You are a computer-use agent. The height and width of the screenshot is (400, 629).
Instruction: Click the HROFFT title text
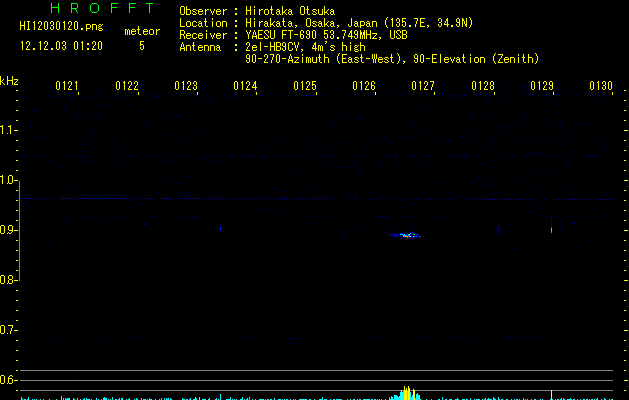102,8
